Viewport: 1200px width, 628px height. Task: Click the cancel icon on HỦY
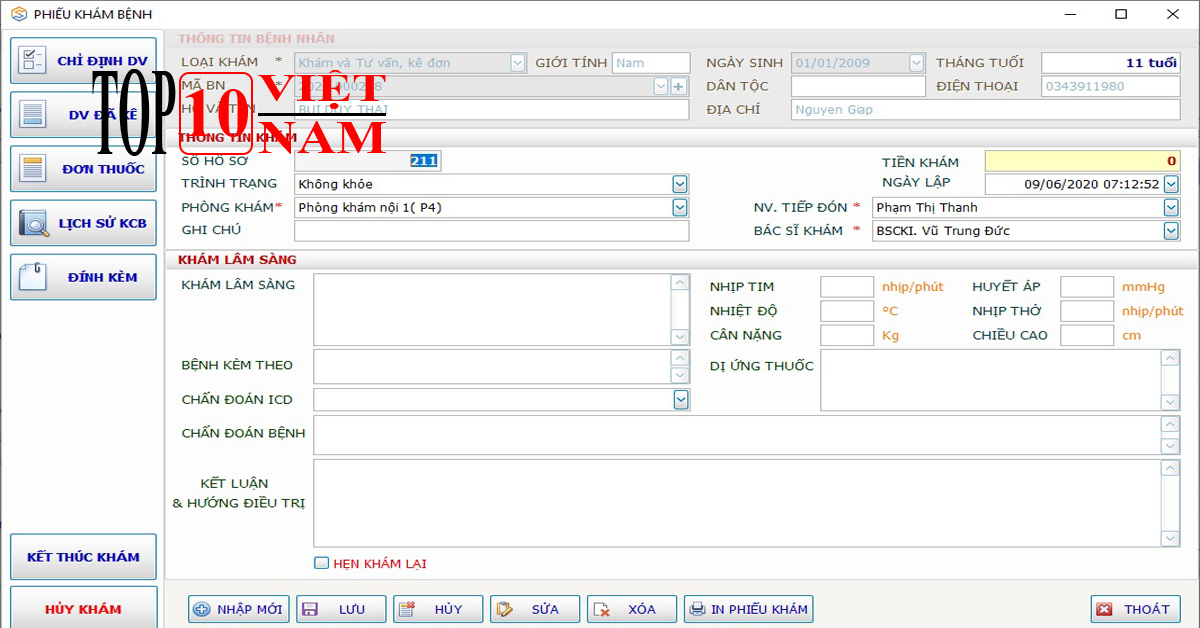pos(406,609)
